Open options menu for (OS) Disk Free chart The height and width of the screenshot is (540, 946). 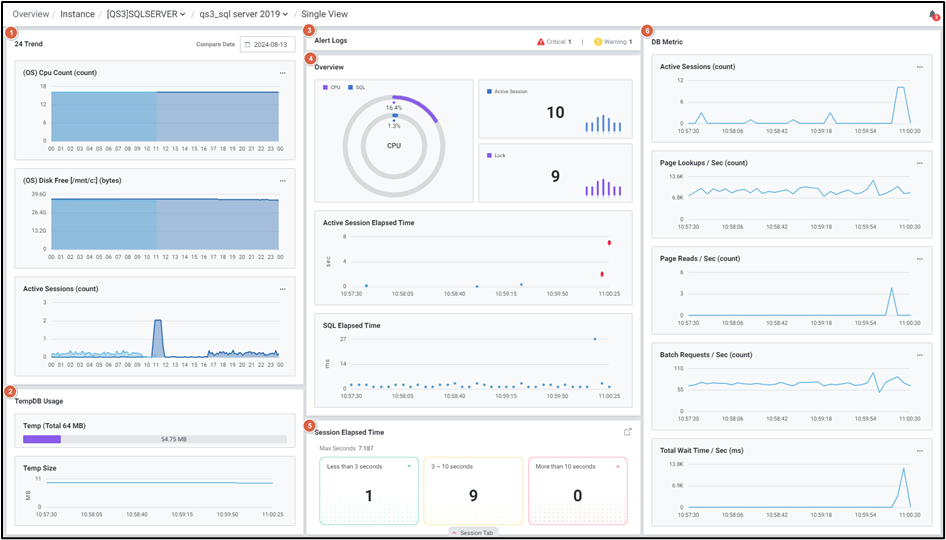coord(283,181)
